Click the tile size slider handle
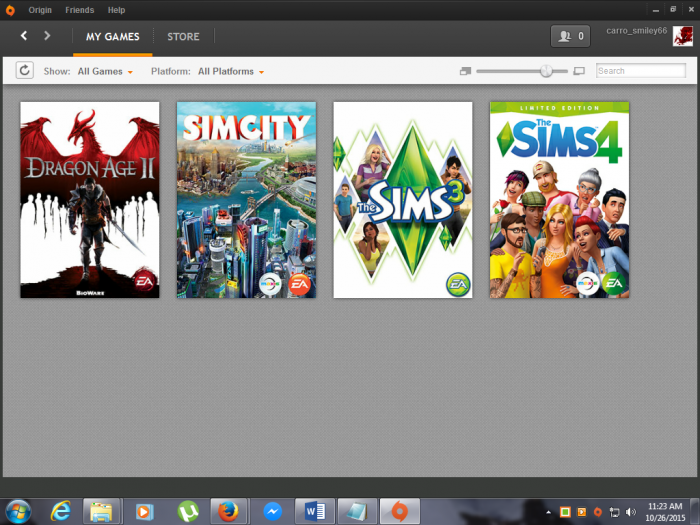 tap(546, 71)
